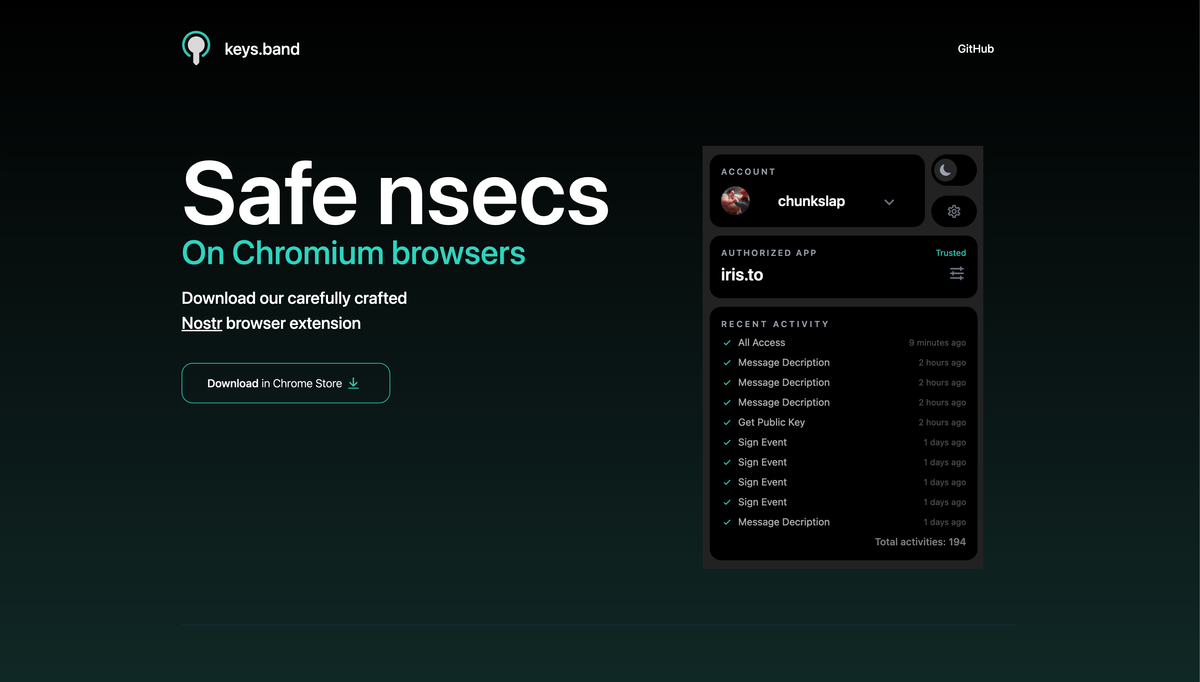Click the Total activities 194 text

(x=920, y=541)
